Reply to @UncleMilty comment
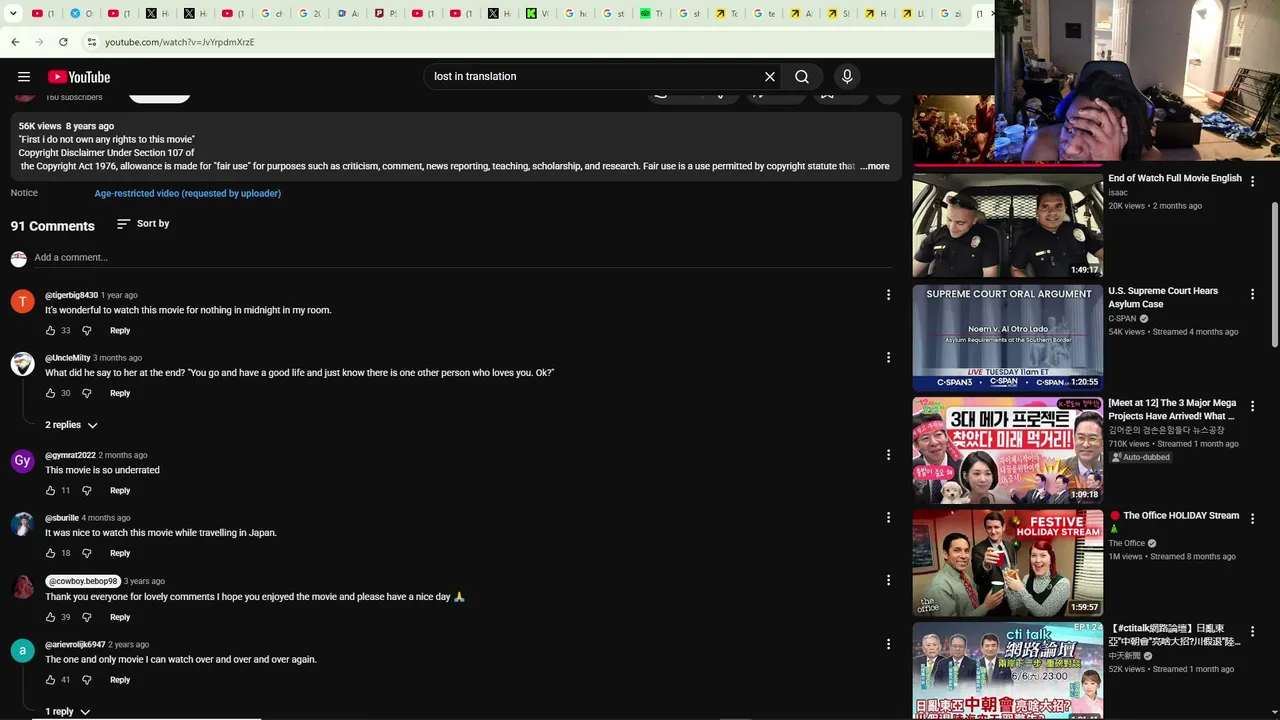This screenshot has width=1280, height=720. pyautogui.click(x=120, y=394)
